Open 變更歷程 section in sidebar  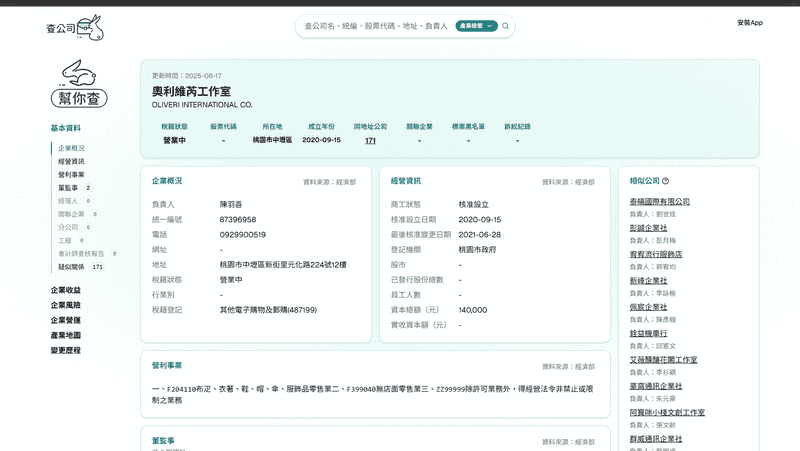65,350
